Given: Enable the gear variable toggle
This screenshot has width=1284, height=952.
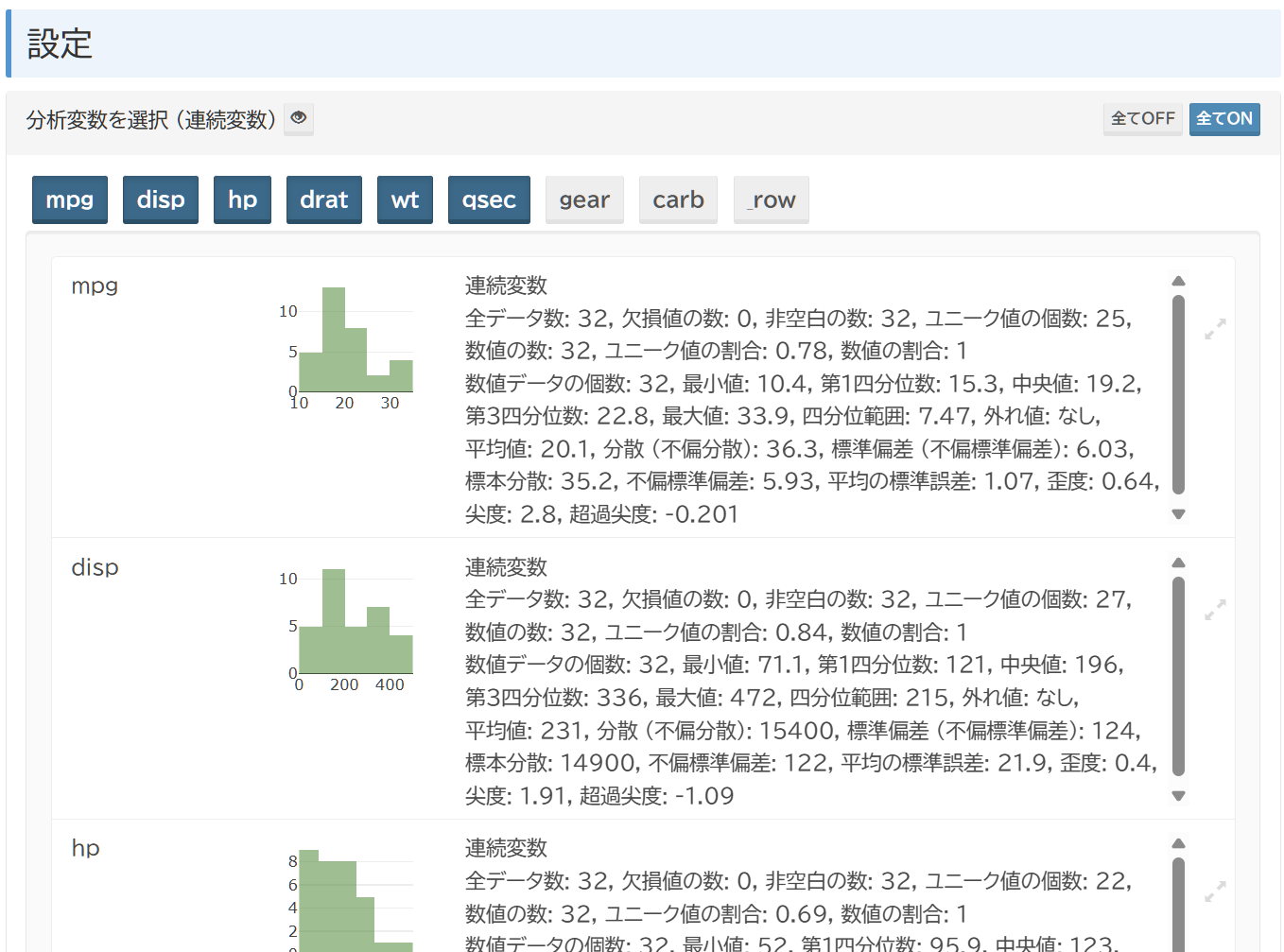Looking at the screenshot, I should click(584, 199).
